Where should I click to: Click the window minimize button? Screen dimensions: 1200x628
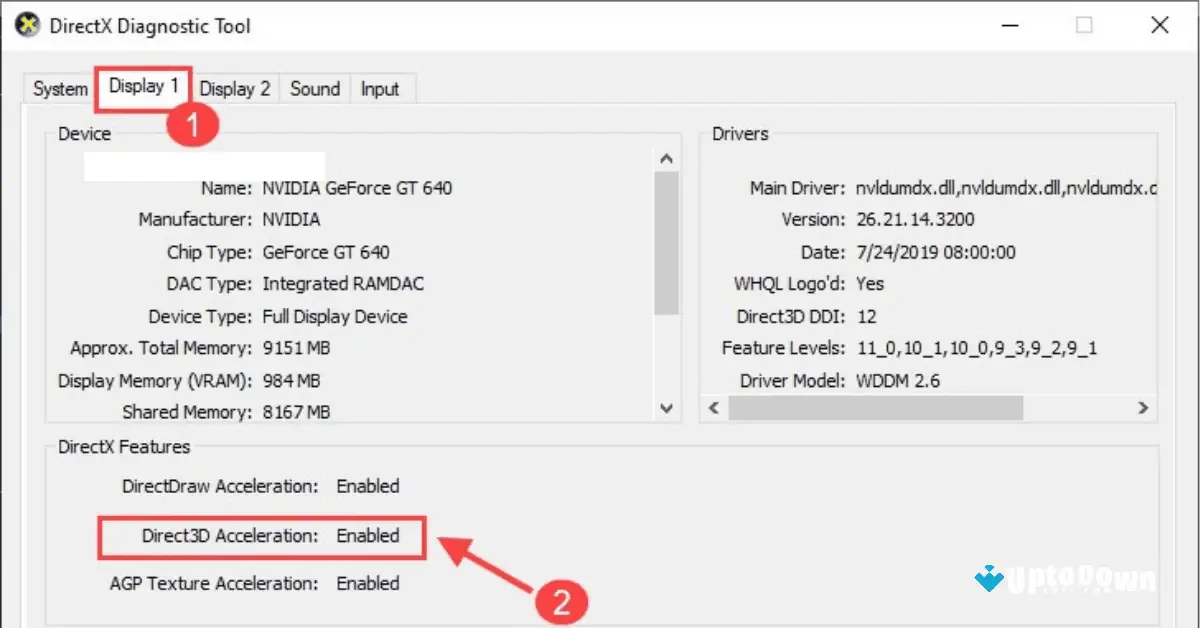[1010, 24]
